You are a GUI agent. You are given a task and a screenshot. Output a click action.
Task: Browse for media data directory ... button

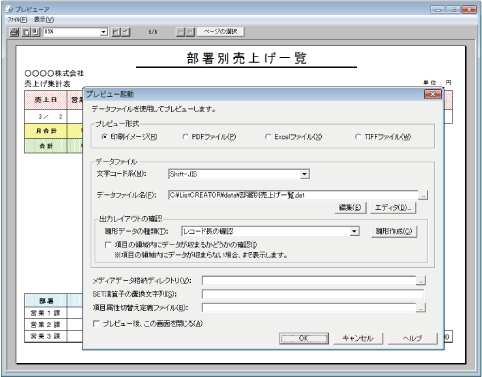[x=421, y=281]
